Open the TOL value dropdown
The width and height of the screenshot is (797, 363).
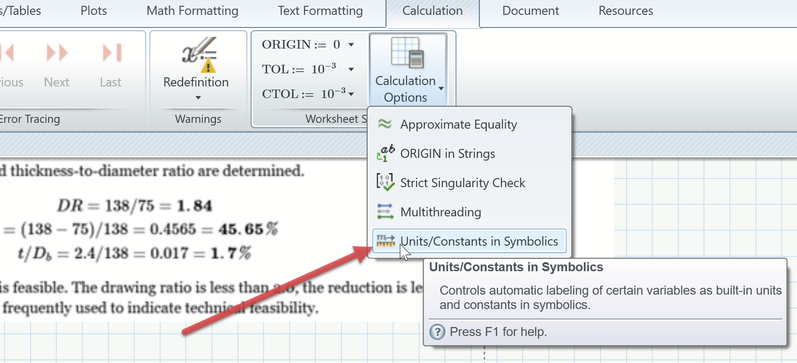pos(351,69)
